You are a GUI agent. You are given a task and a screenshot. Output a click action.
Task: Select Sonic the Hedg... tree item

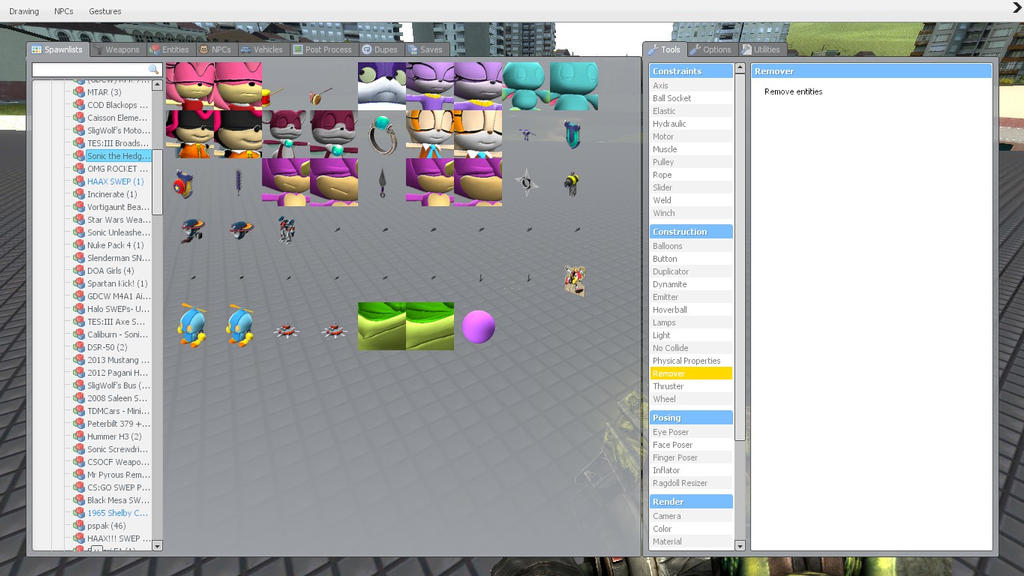pos(118,156)
